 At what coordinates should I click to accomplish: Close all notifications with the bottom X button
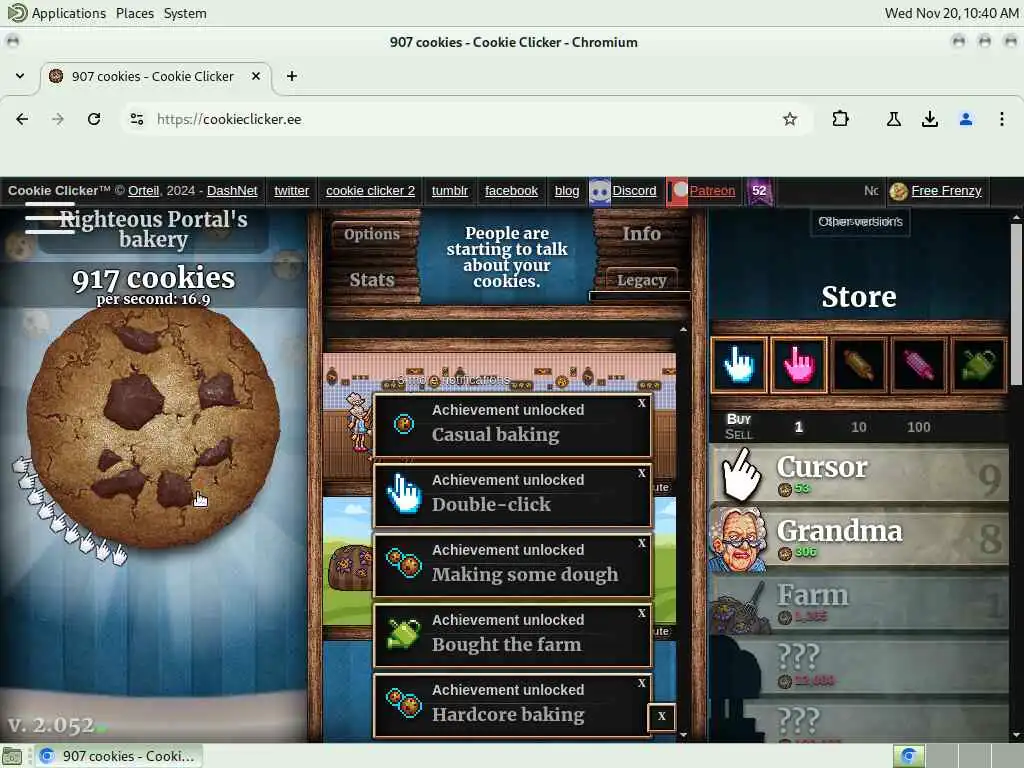click(x=662, y=716)
